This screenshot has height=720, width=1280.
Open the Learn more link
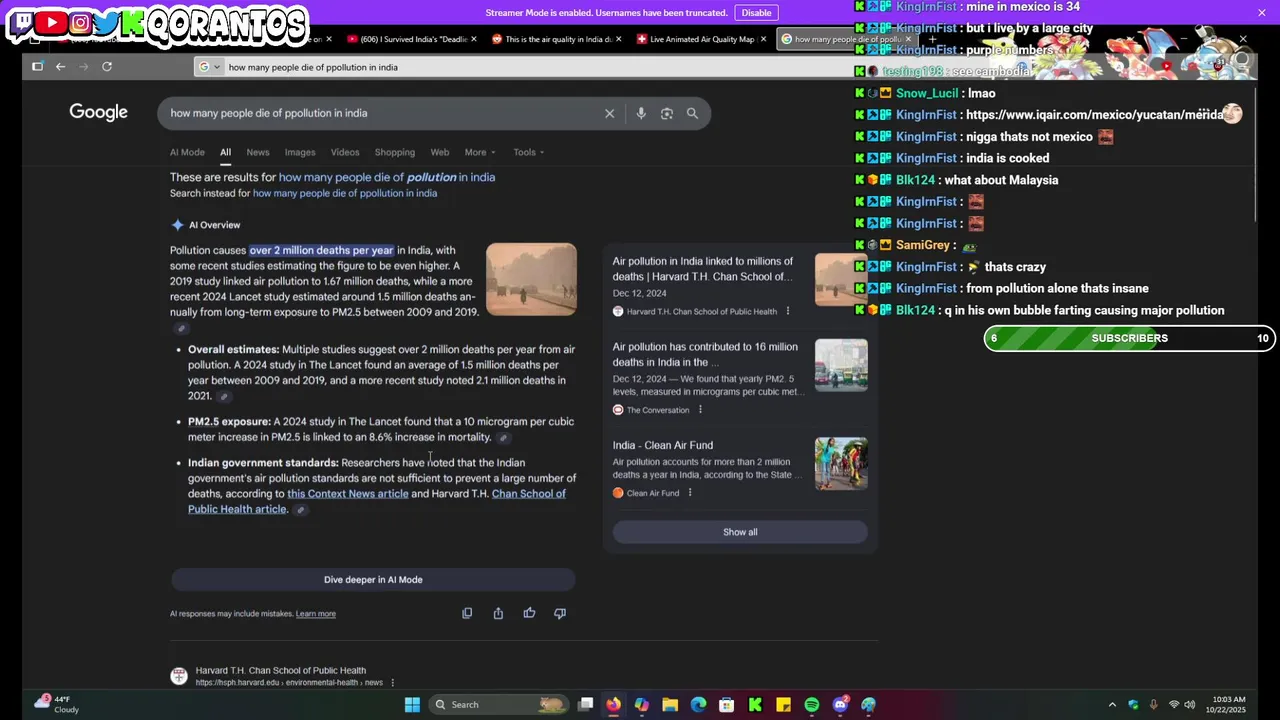[x=316, y=614]
